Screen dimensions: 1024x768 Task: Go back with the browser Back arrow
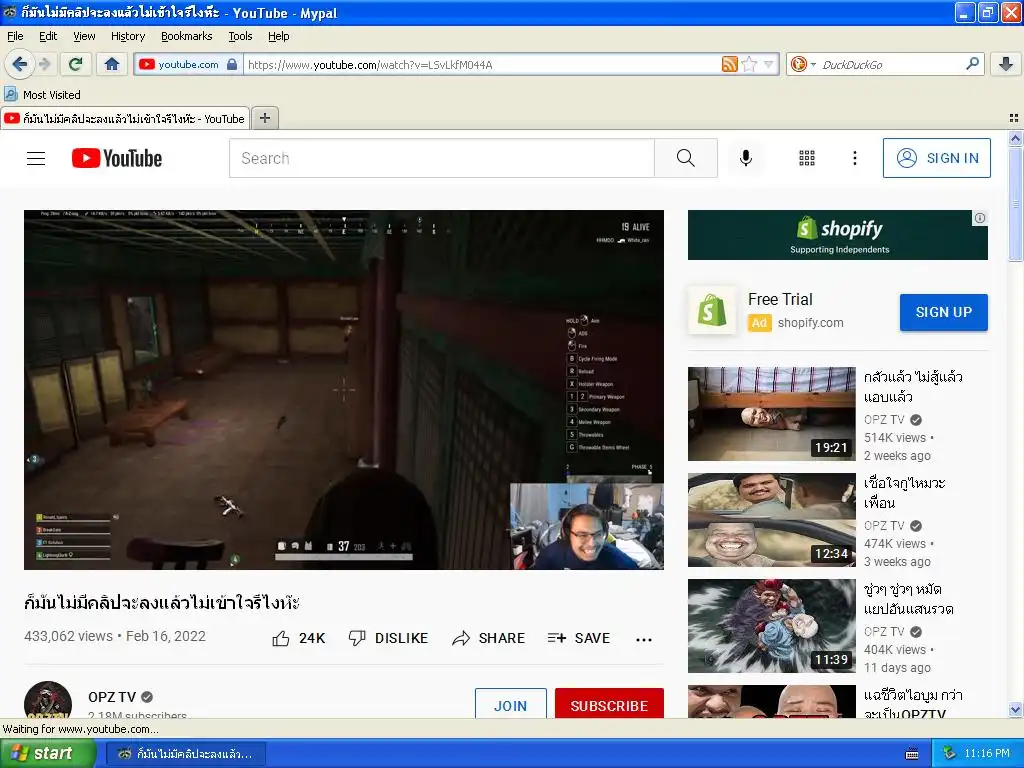[19, 64]
